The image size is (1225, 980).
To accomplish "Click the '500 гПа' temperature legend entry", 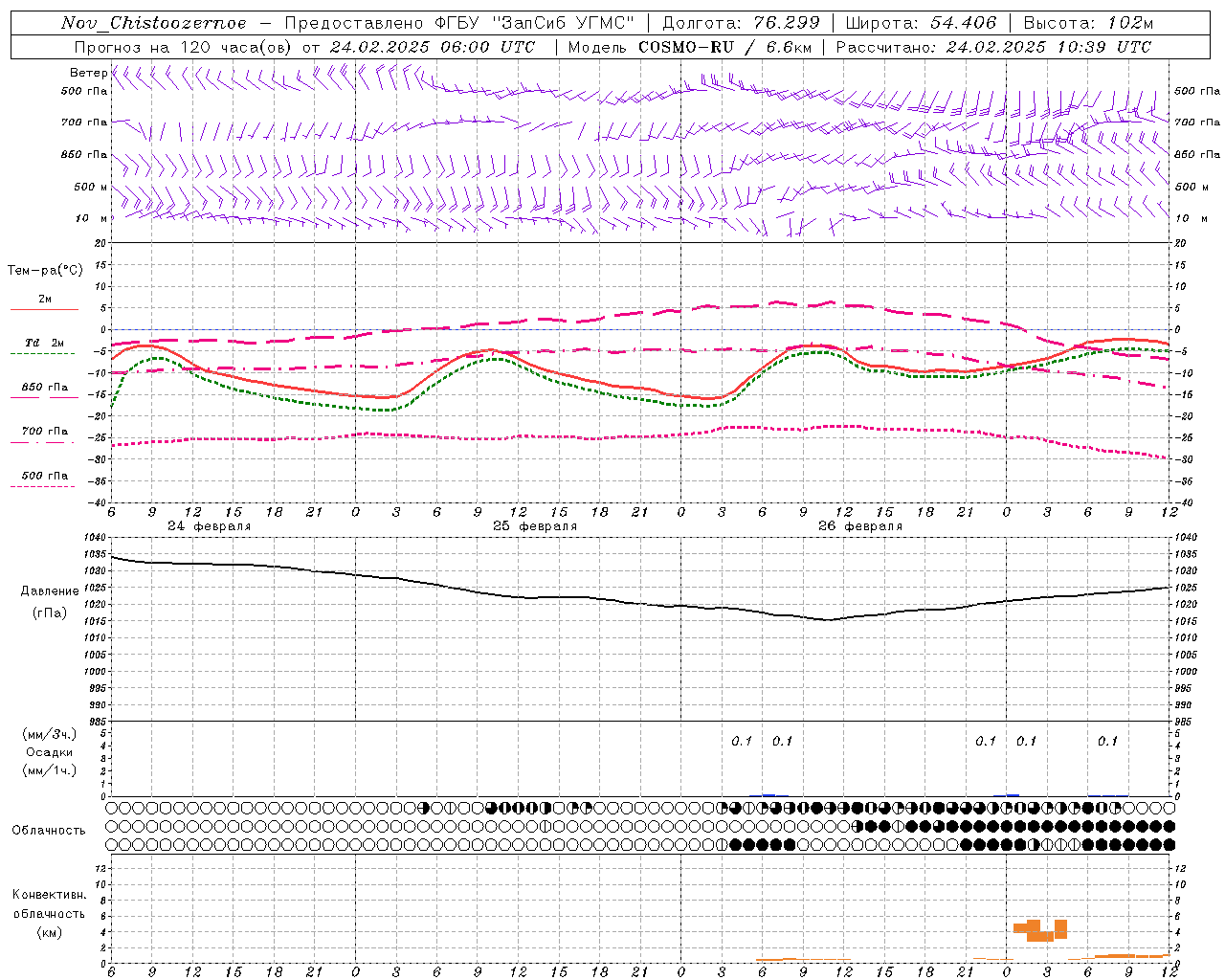I will (45, 476).
